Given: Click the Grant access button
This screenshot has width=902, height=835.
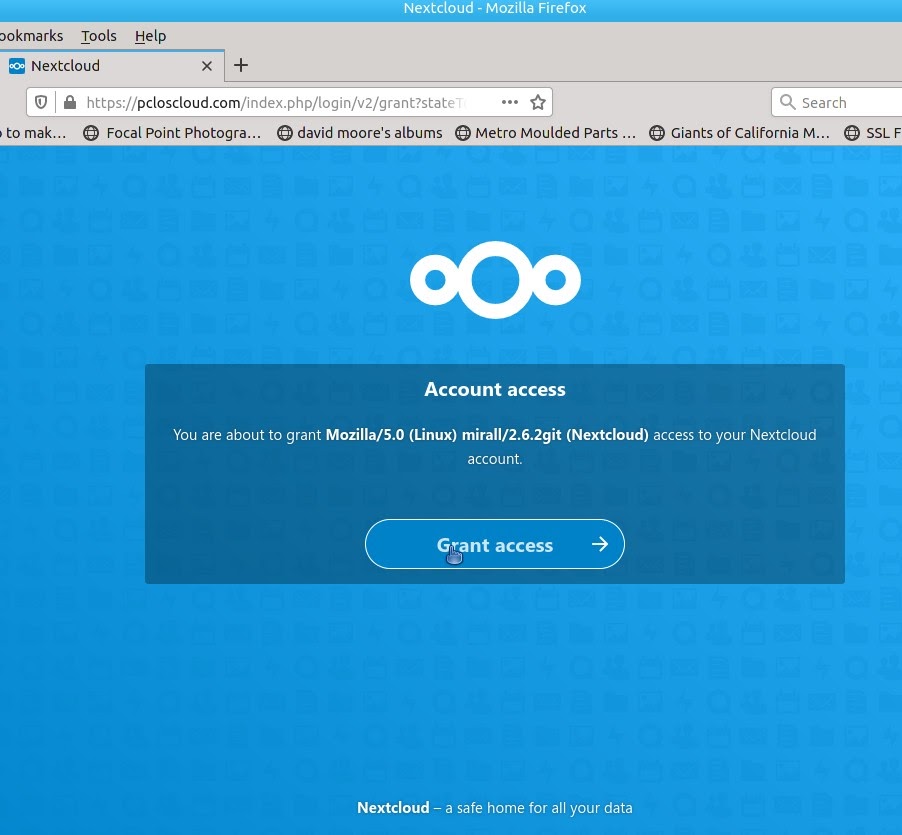Looking at the screenshot, I should point(495,544).
